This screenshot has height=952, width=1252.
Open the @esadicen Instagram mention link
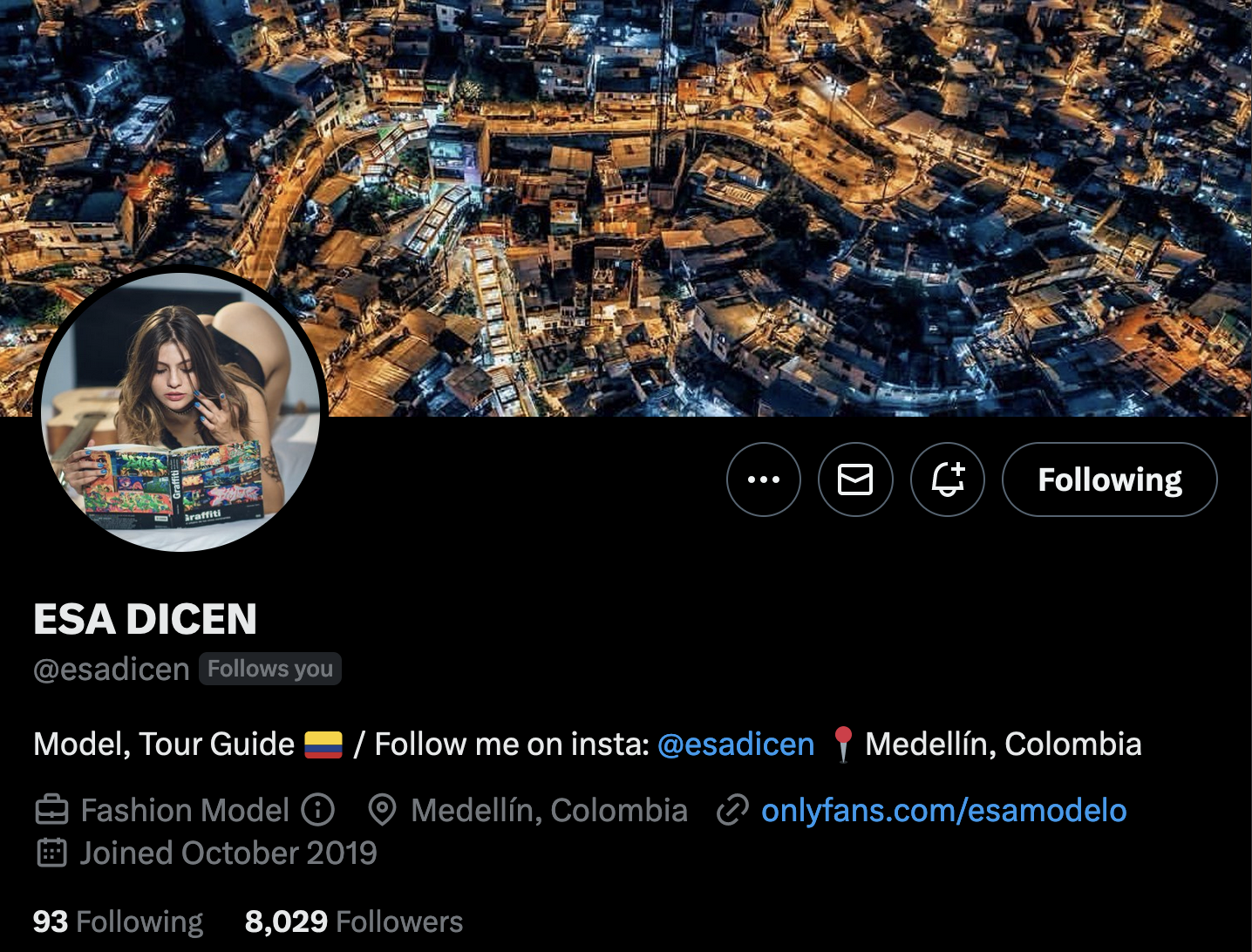(736, 745)
